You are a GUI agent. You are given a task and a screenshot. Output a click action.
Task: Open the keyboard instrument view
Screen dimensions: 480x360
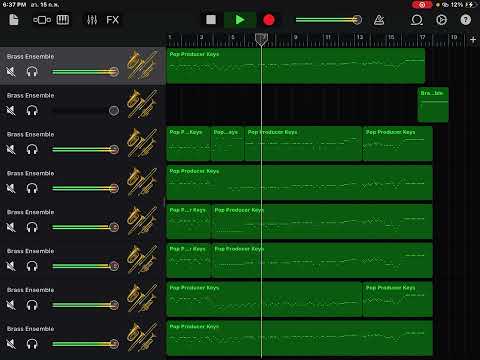[x=63, y=20]
